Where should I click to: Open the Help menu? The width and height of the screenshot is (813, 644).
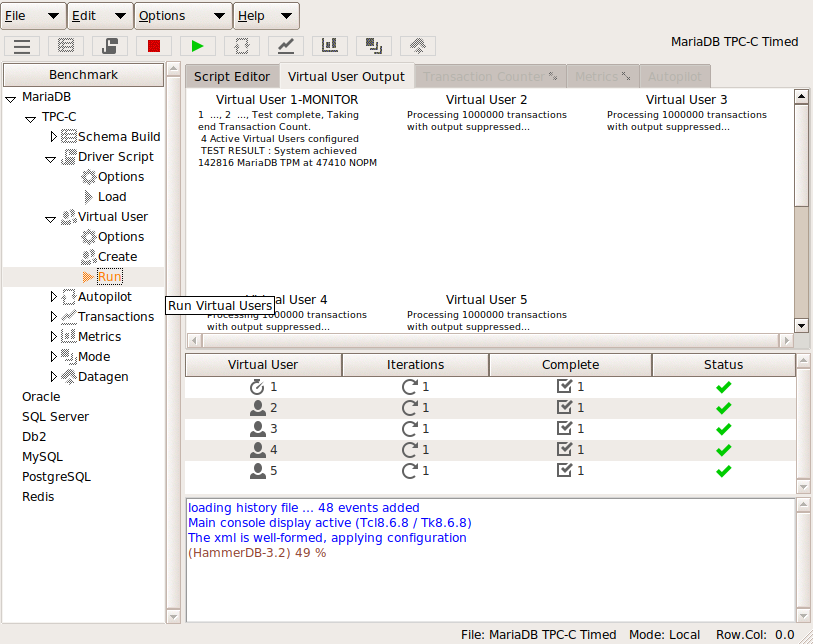[x=267, y=16]
